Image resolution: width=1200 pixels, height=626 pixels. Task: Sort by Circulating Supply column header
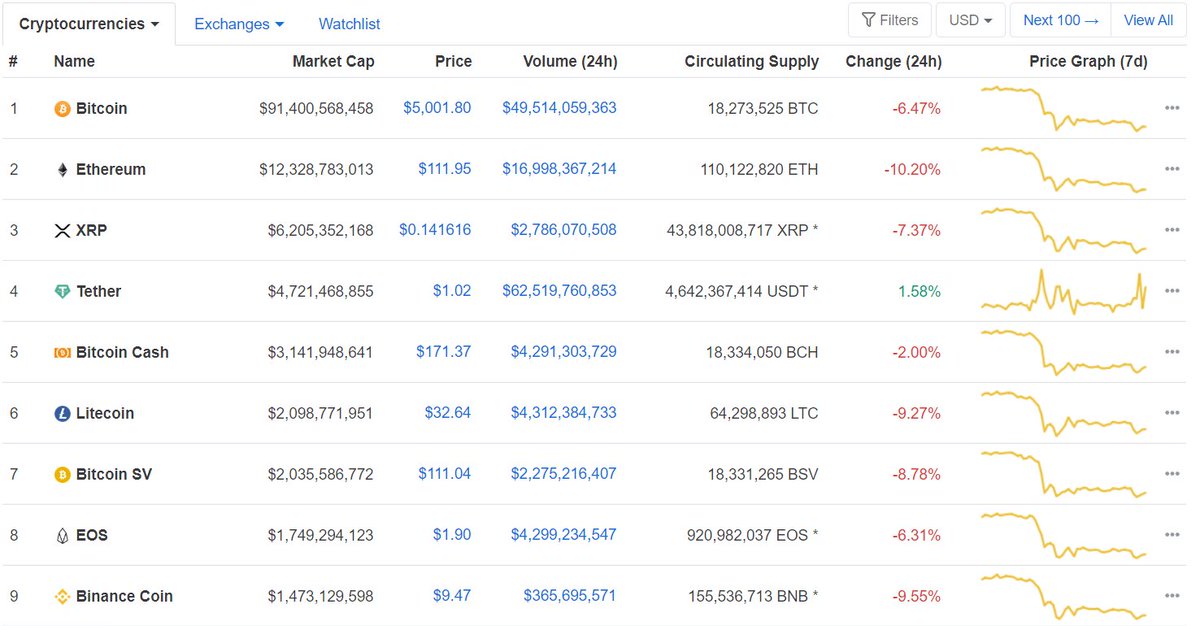pos(752,62)
